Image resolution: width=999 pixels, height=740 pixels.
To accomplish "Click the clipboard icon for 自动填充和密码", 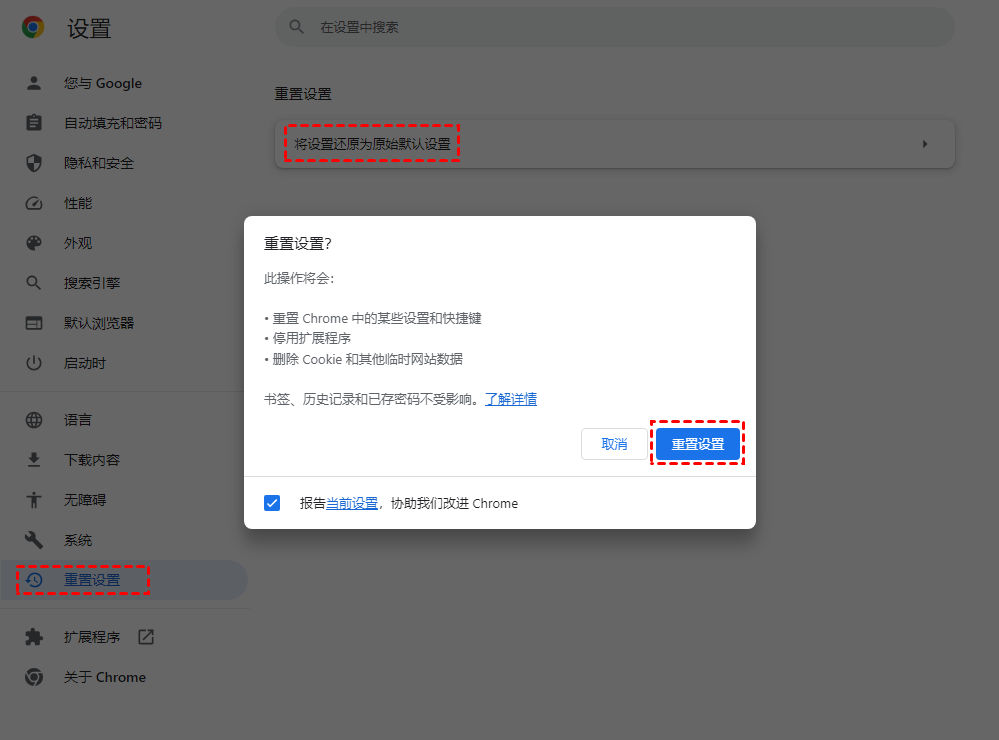I will pyautogui.click(x=34, y=123).
